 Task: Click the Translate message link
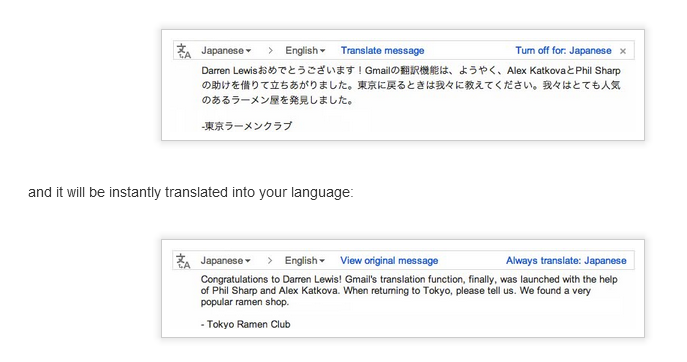382,50
